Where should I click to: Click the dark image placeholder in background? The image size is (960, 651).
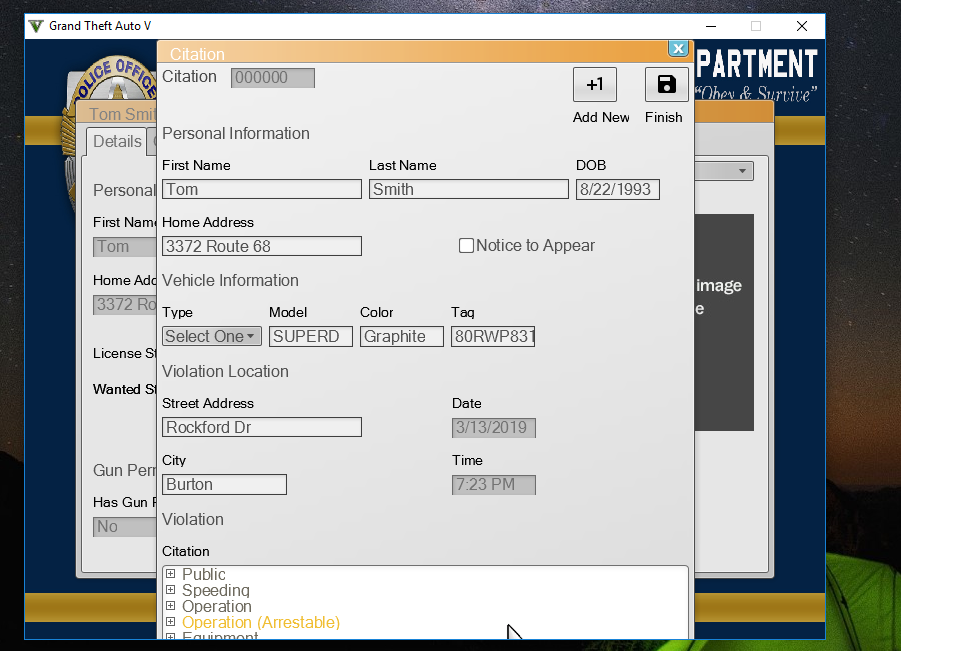coord(724,322)
